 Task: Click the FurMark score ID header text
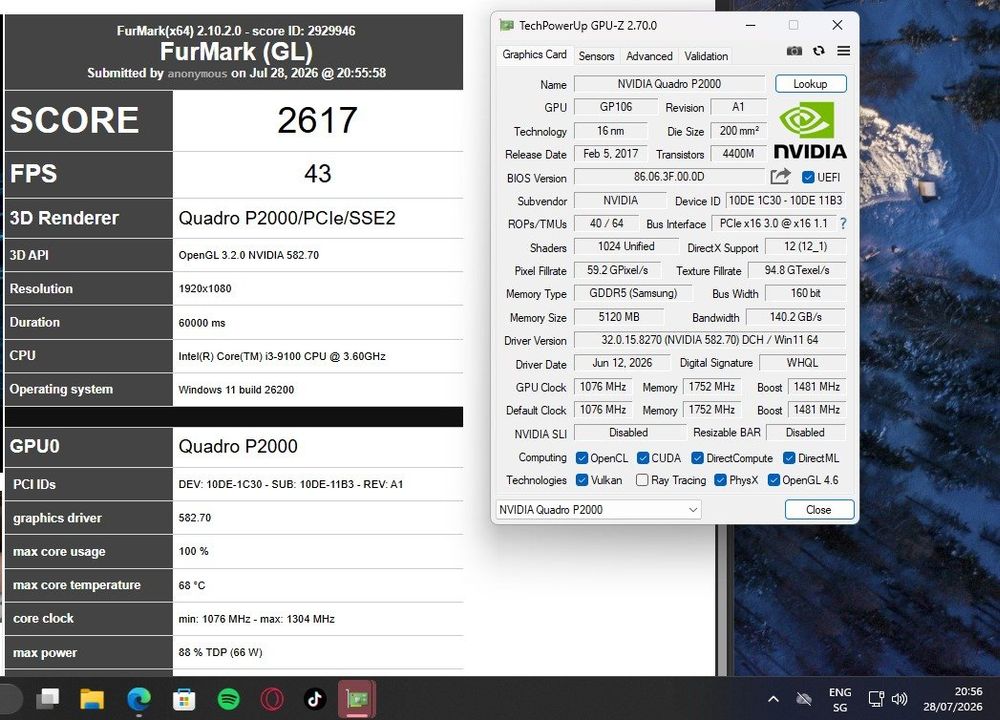[x=236, y=31]
